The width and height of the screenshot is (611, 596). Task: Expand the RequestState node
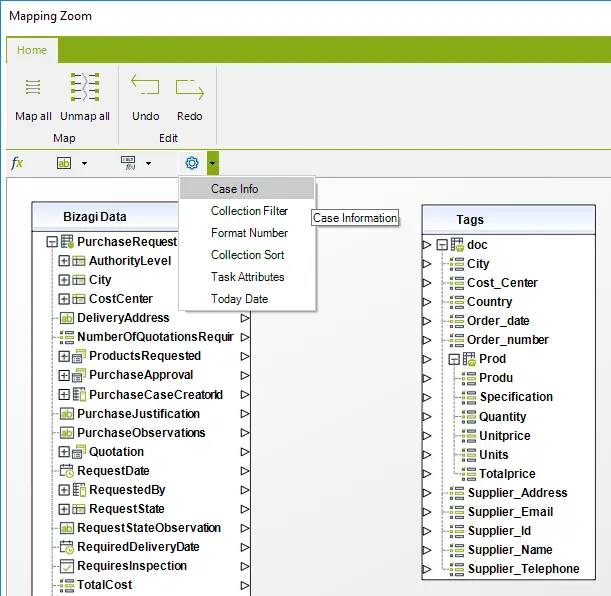click(64, 509)
